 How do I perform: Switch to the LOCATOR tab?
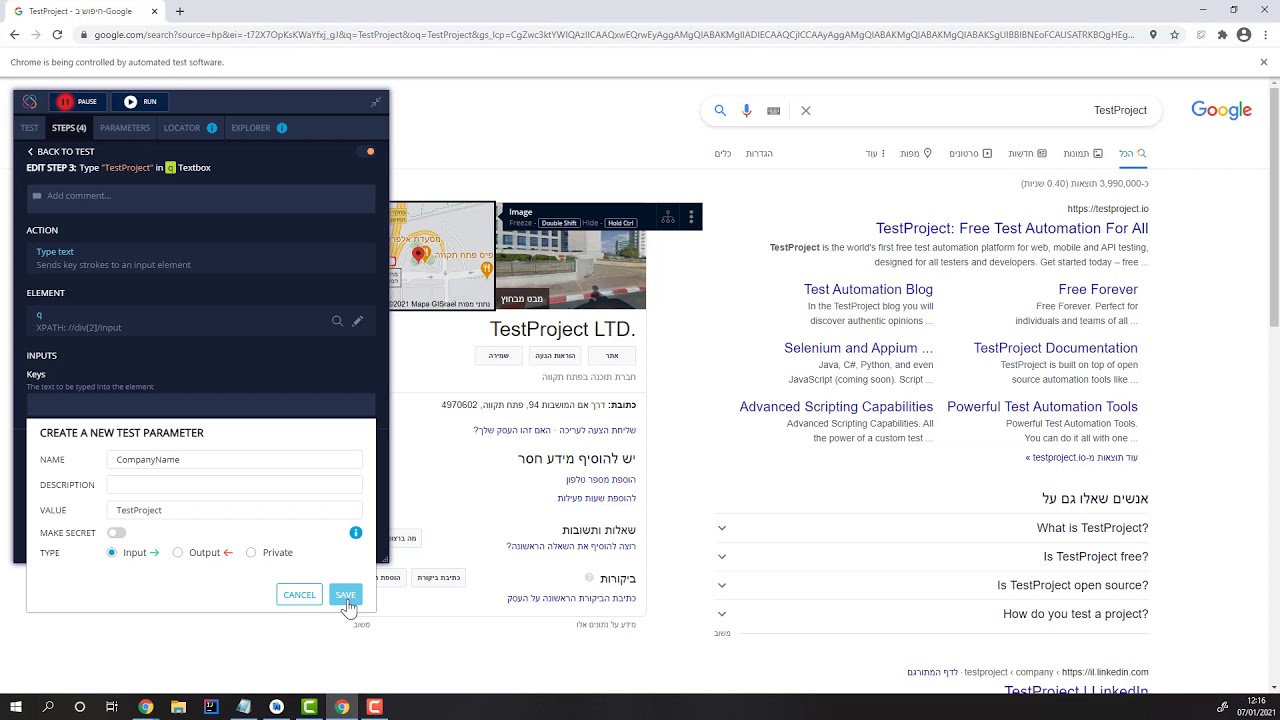tap(182, 128)
